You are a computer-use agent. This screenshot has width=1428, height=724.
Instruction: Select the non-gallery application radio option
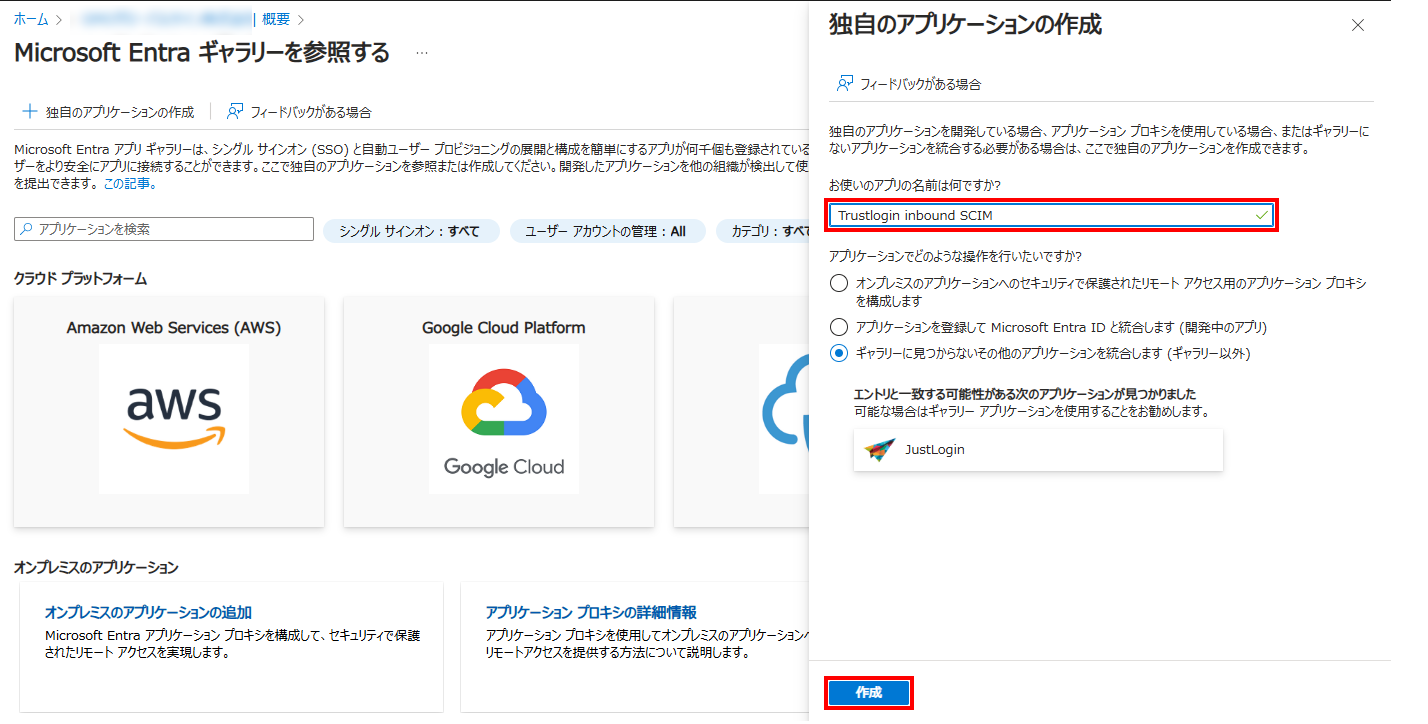click(x=839, y=353)
